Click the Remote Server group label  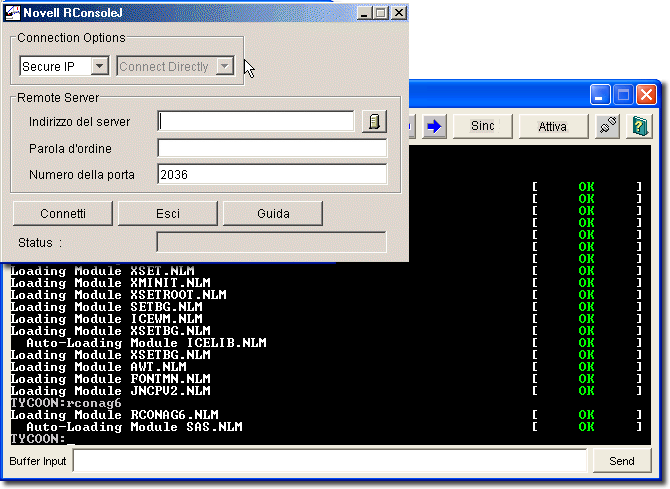(x=58, y=97)
